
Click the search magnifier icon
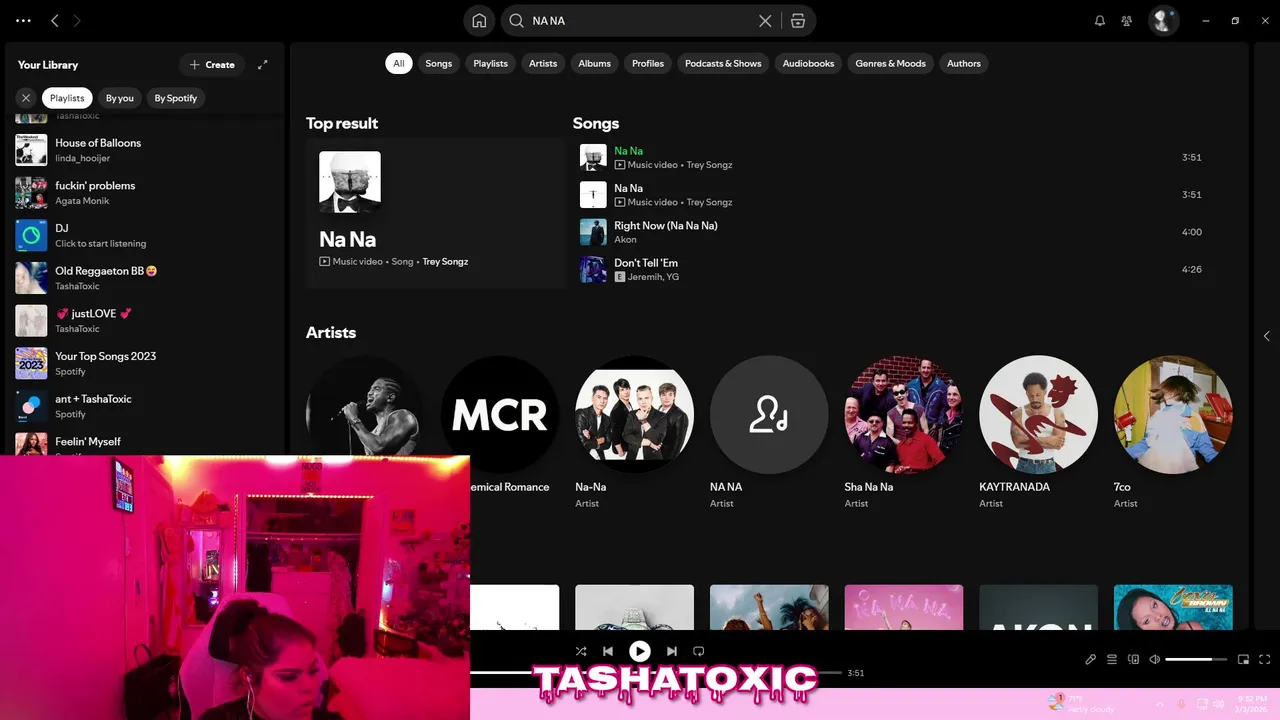516,20
